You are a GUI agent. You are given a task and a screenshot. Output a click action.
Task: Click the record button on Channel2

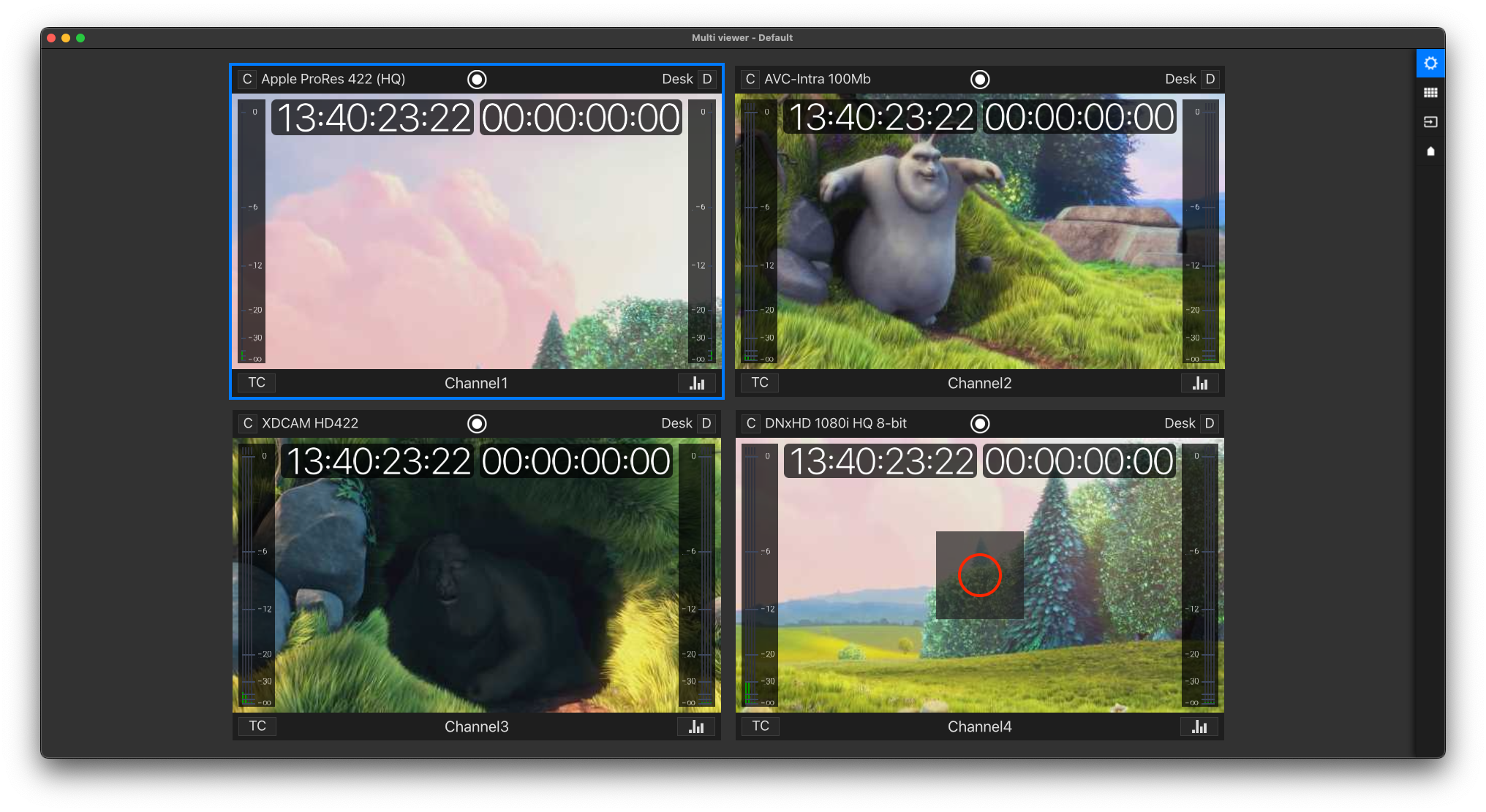[x=980, y=79]
